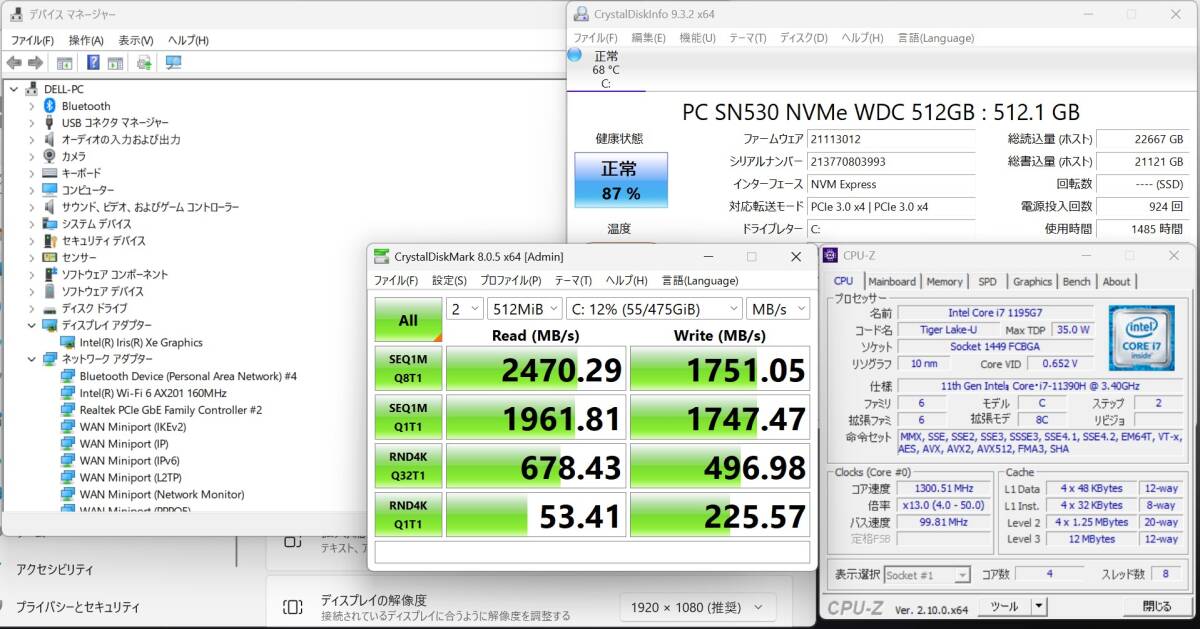Expand the セキュリティ デバイス category

tap(31, 241)
